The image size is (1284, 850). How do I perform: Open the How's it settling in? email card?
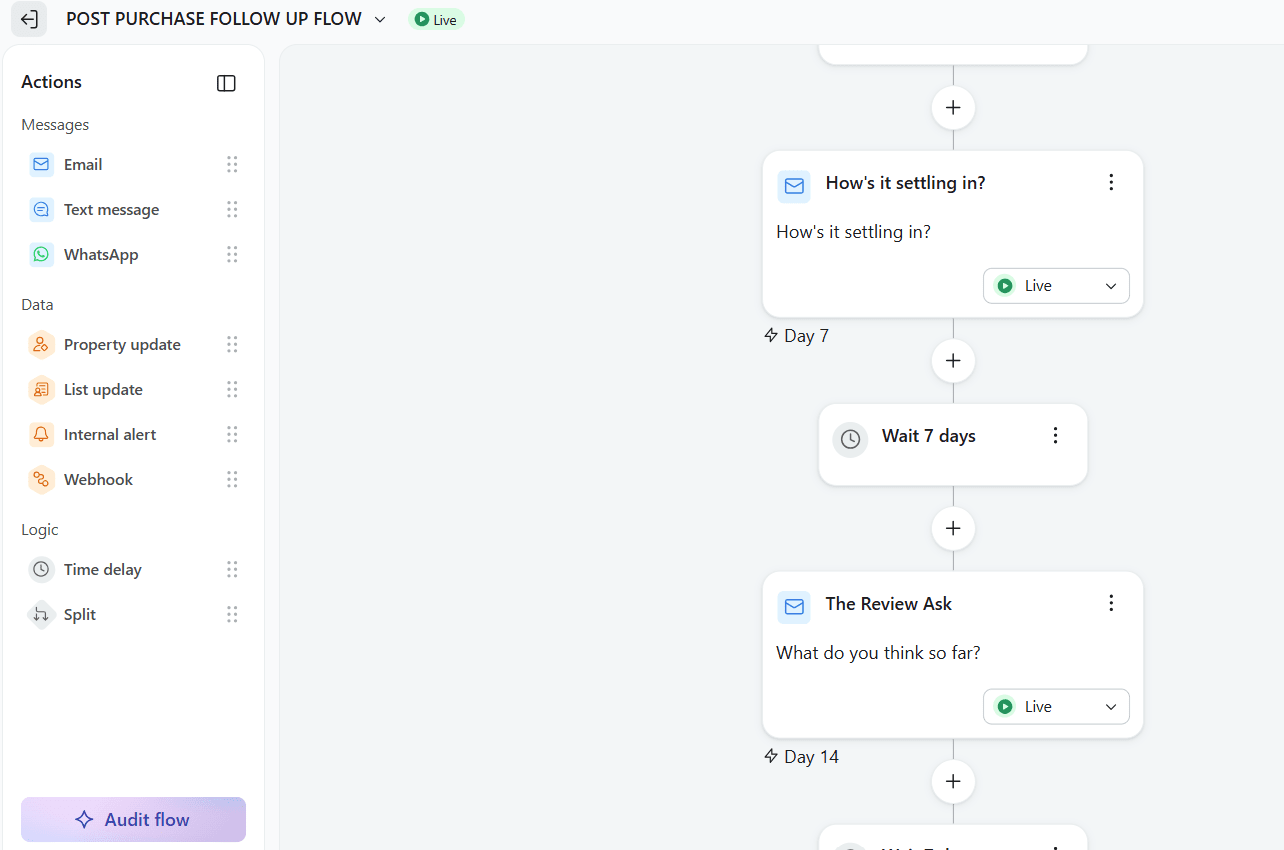(x=953, y=234)
